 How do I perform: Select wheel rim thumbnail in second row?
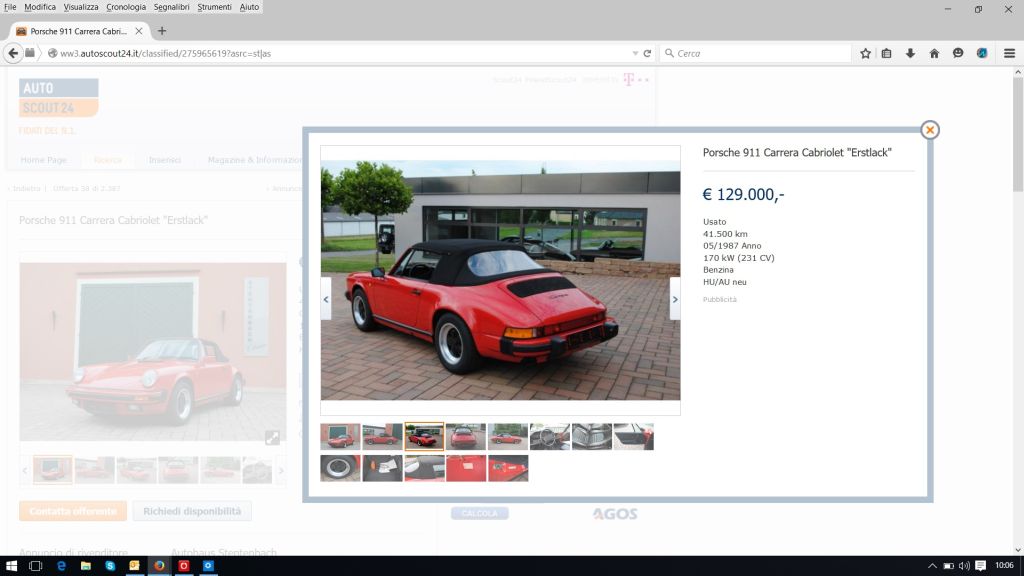340,468
